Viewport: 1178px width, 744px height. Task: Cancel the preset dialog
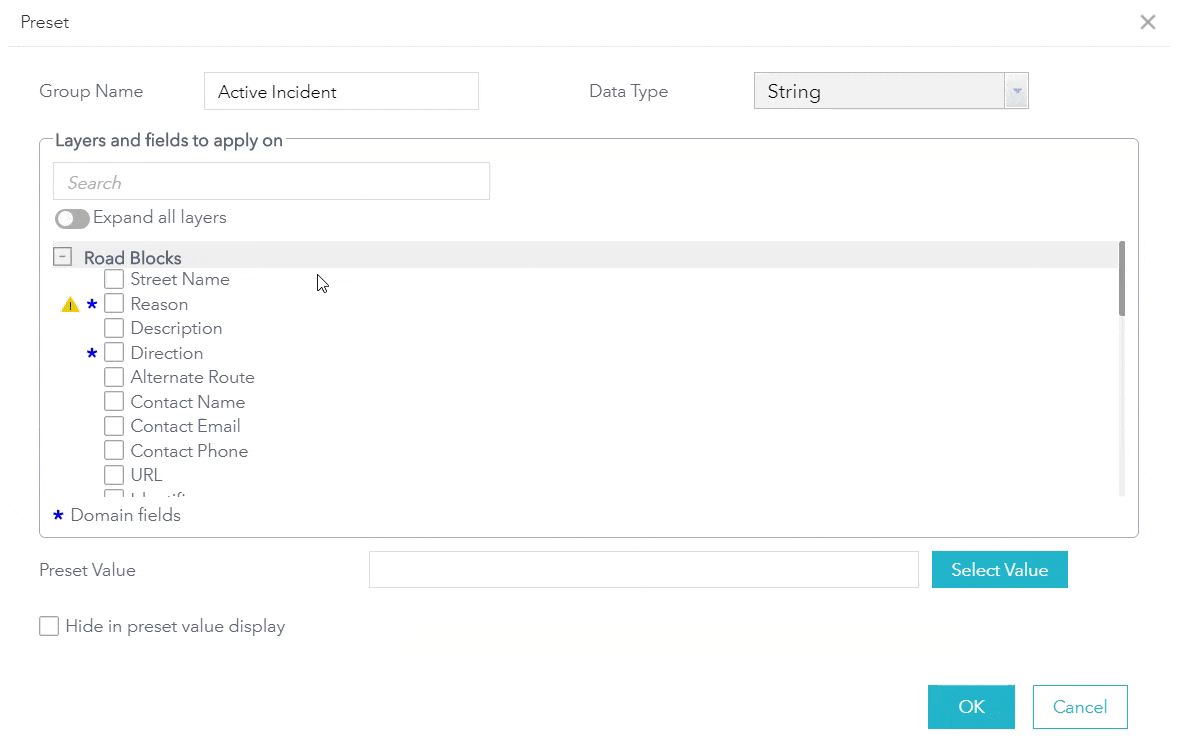click(1080, 707)
